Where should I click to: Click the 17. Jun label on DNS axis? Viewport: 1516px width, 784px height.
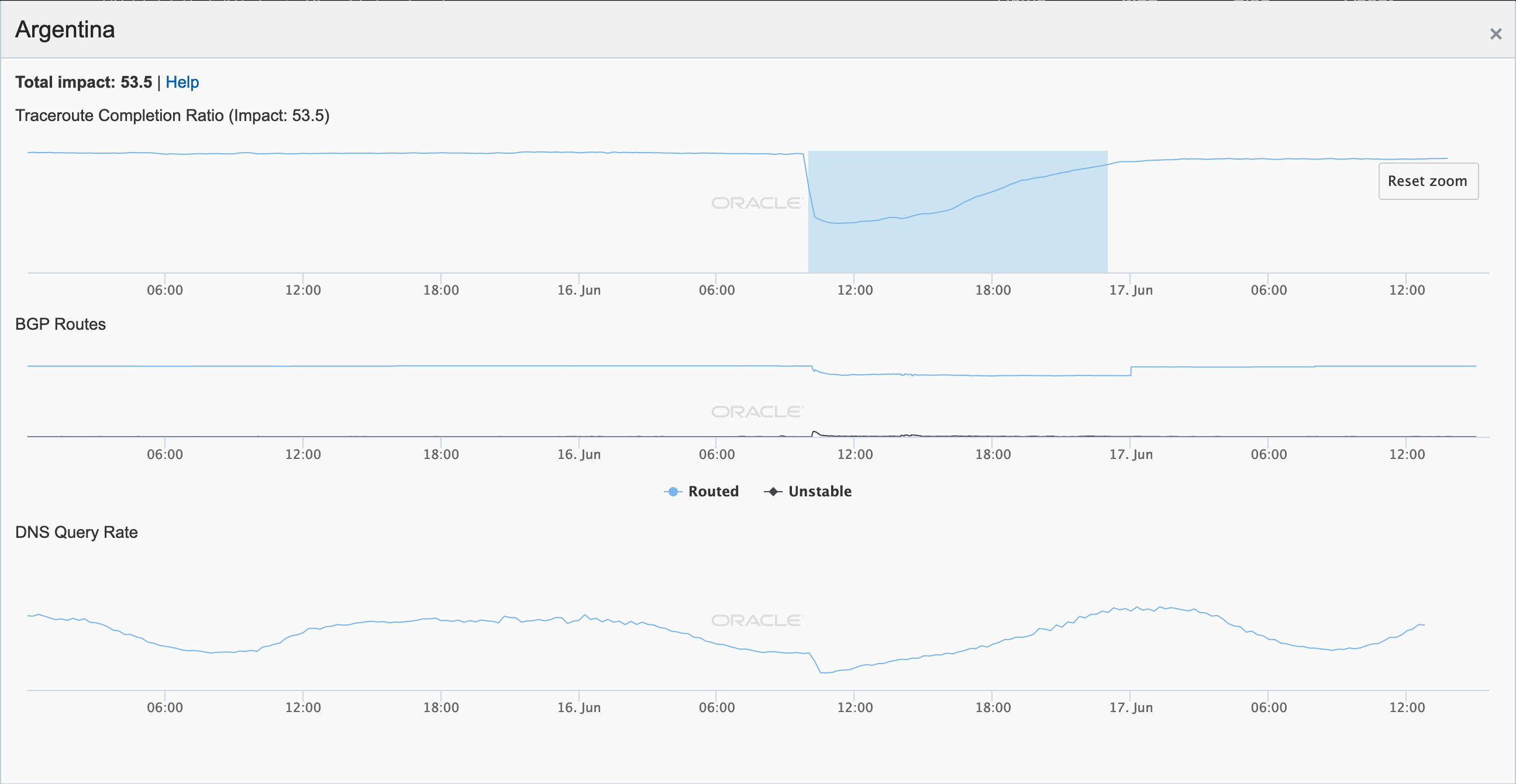pos(1131,707)
